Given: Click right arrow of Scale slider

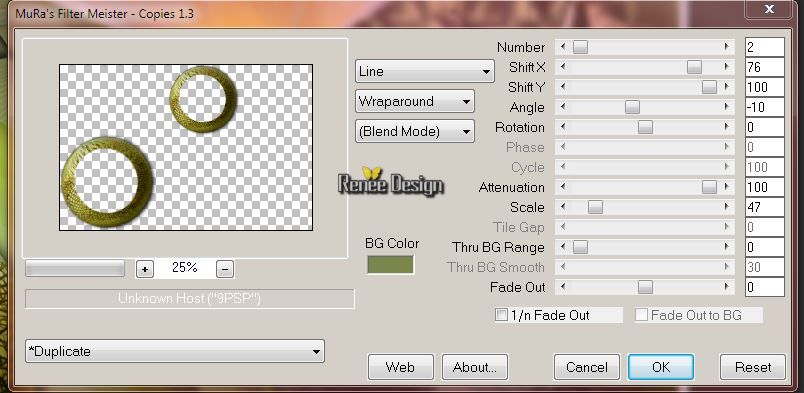Looking at the screenshot, I should click(x=727, y=207).
